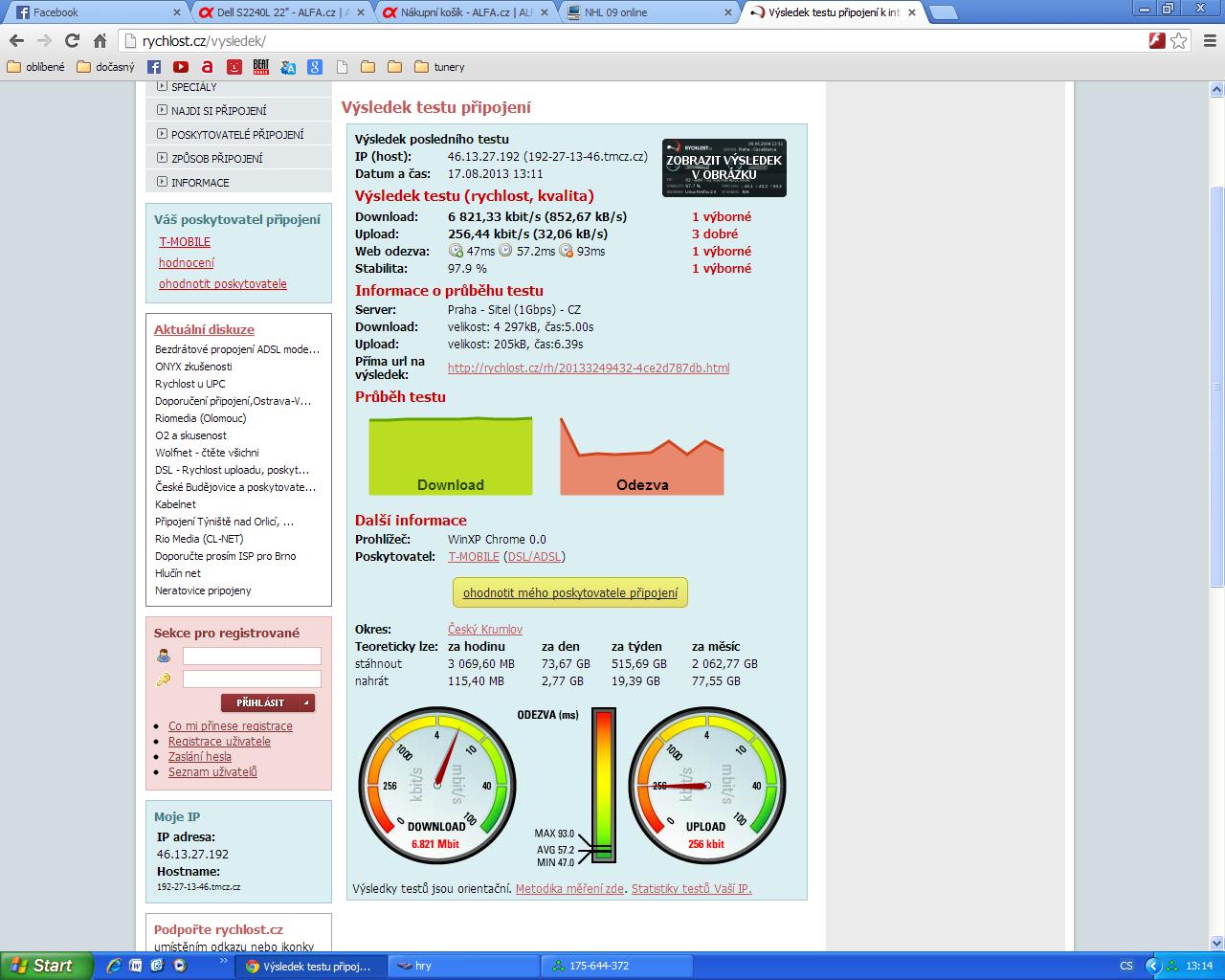
Task: Open the 'hodnocení' link
Action: [x=187, y=262]
